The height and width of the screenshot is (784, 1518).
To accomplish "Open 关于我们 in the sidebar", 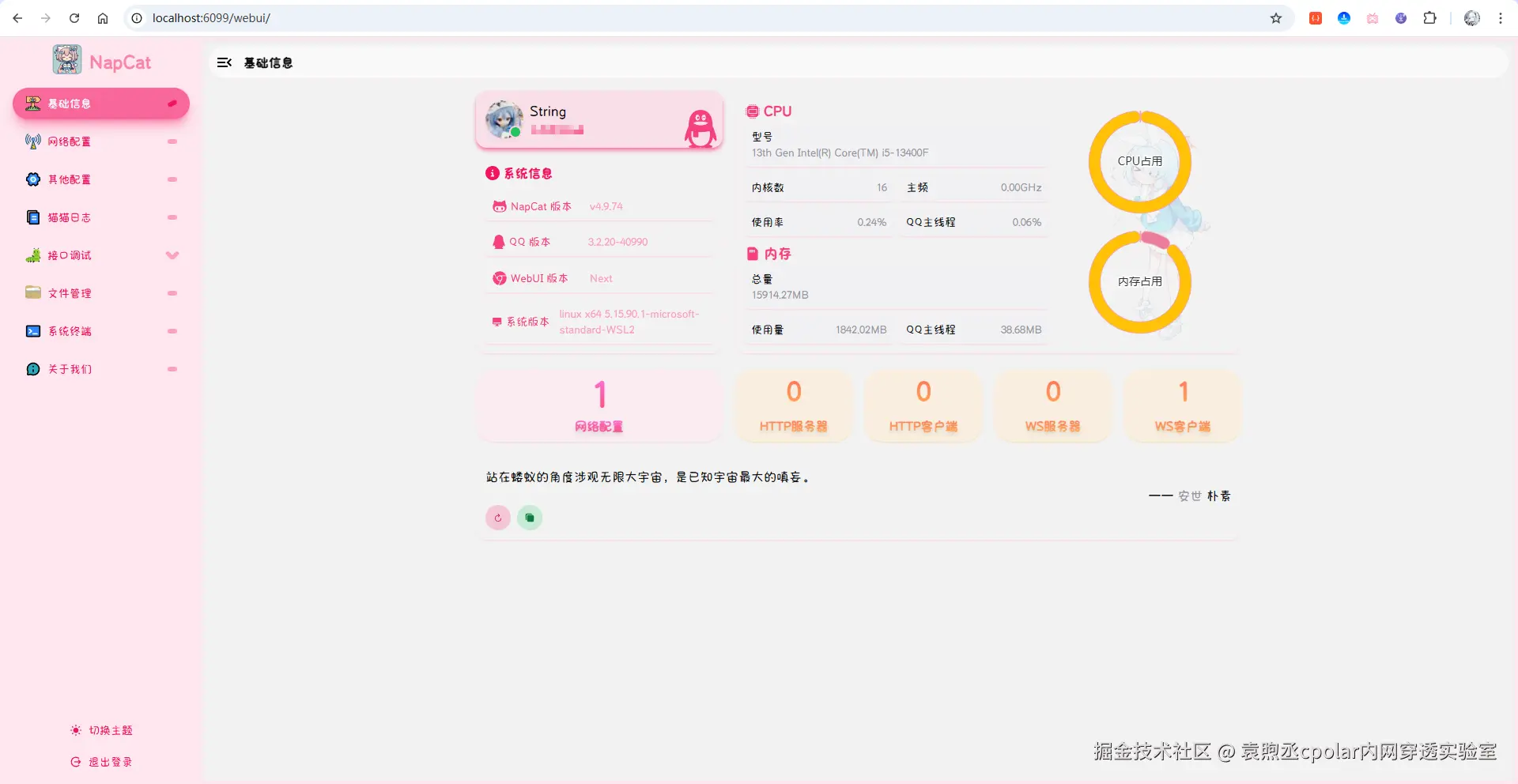I will 101,369.
